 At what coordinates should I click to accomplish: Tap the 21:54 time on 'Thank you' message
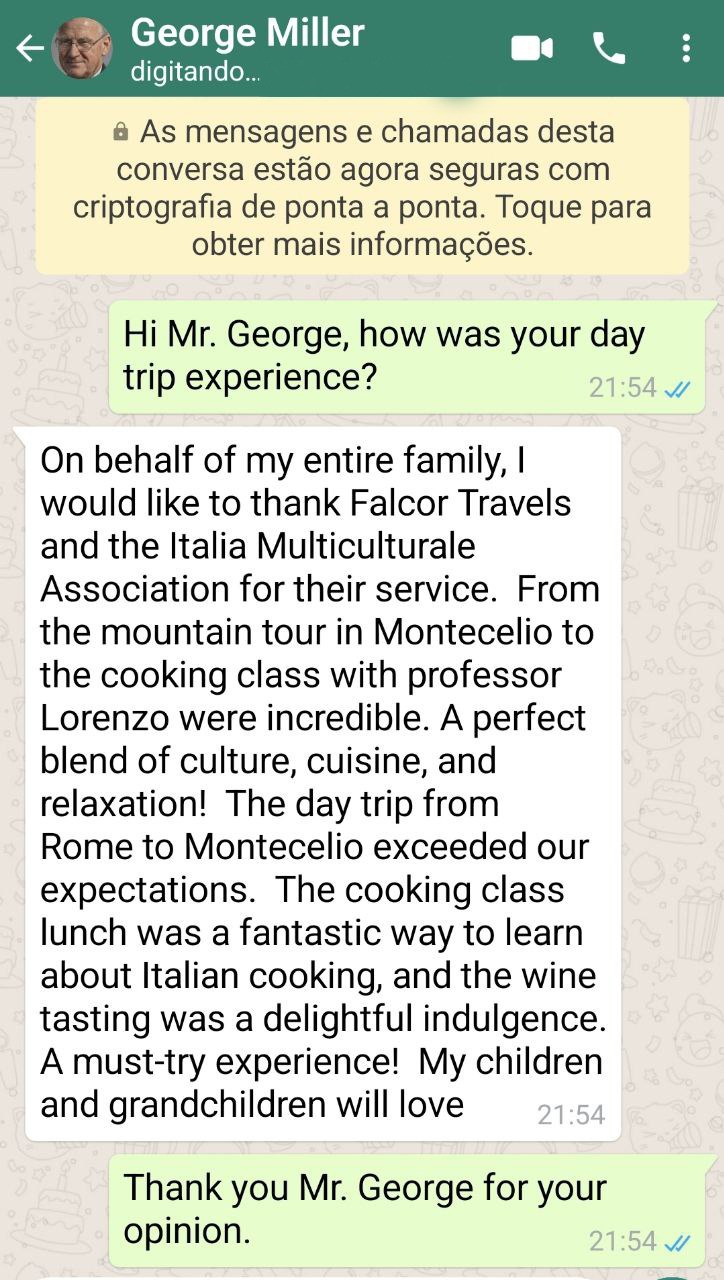pyautogui.click(x=622, y=1241)
